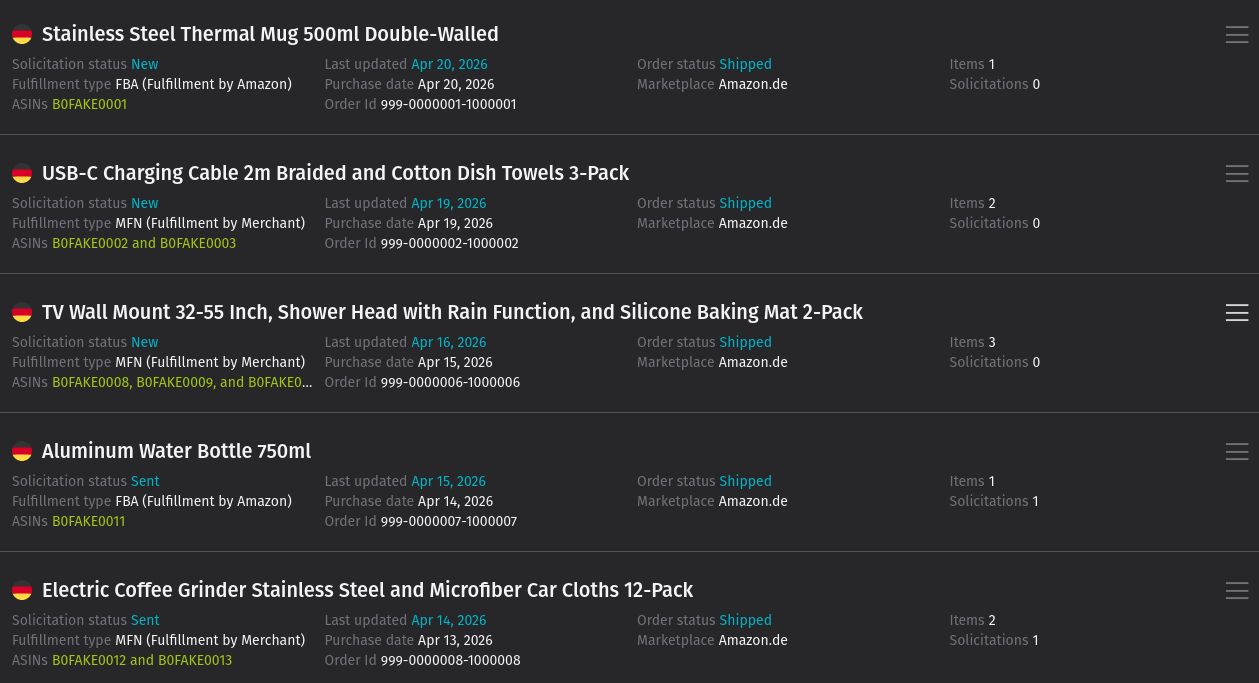Open the hamburger menu for Aluminum Water Bottle
Screen dimensions: 1259x683
coord(1237,451)
